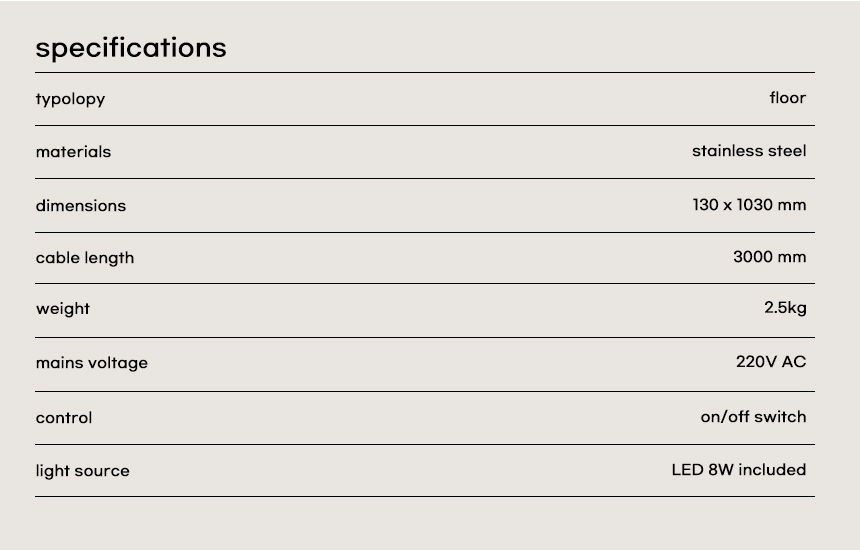The image size is (860, 550).
Task: Select the typology label
Action: (70, 99)
